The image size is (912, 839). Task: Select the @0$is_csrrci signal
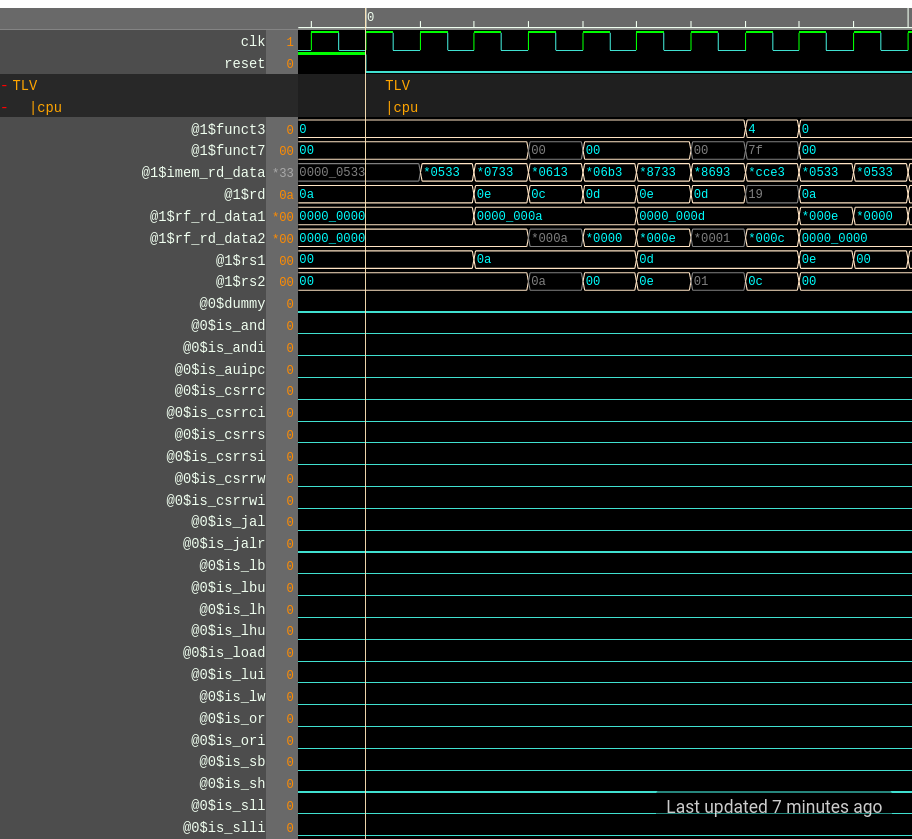point(216,413)
